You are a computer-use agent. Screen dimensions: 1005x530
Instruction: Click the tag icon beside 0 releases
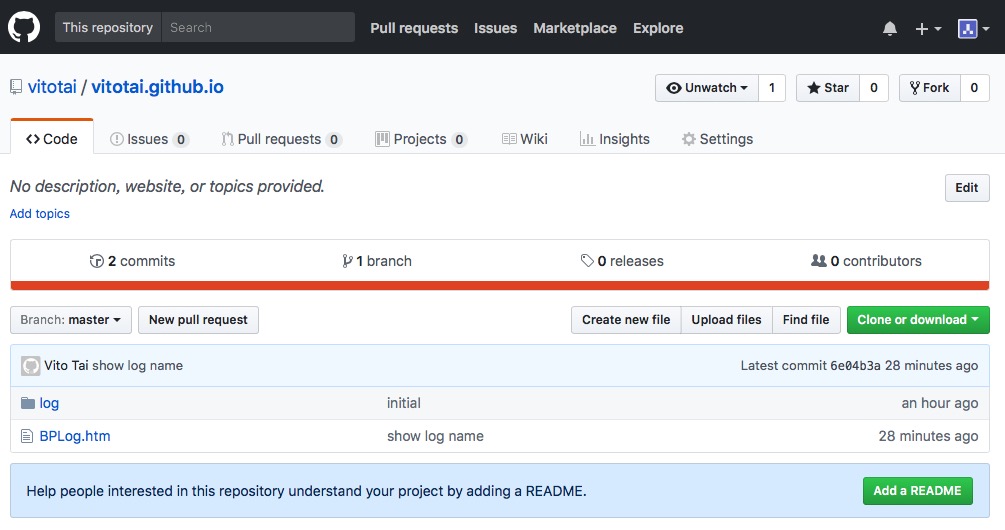(x=586, y=261)
